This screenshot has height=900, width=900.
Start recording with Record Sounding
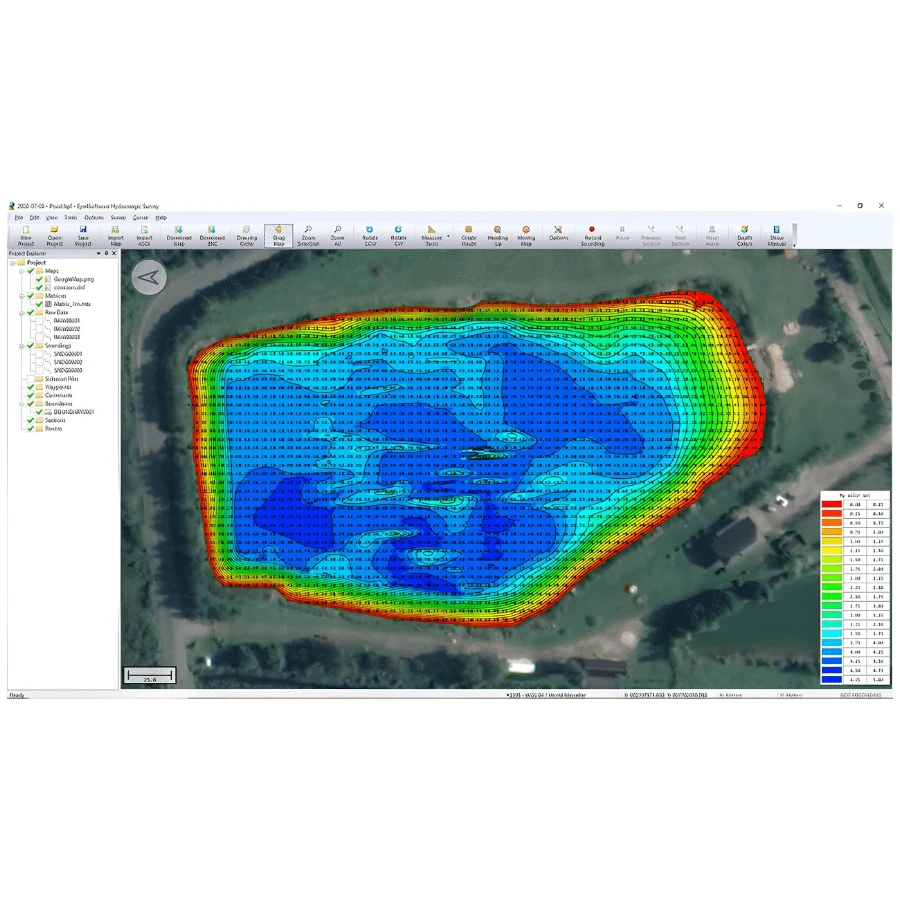(x=592, y=236)
